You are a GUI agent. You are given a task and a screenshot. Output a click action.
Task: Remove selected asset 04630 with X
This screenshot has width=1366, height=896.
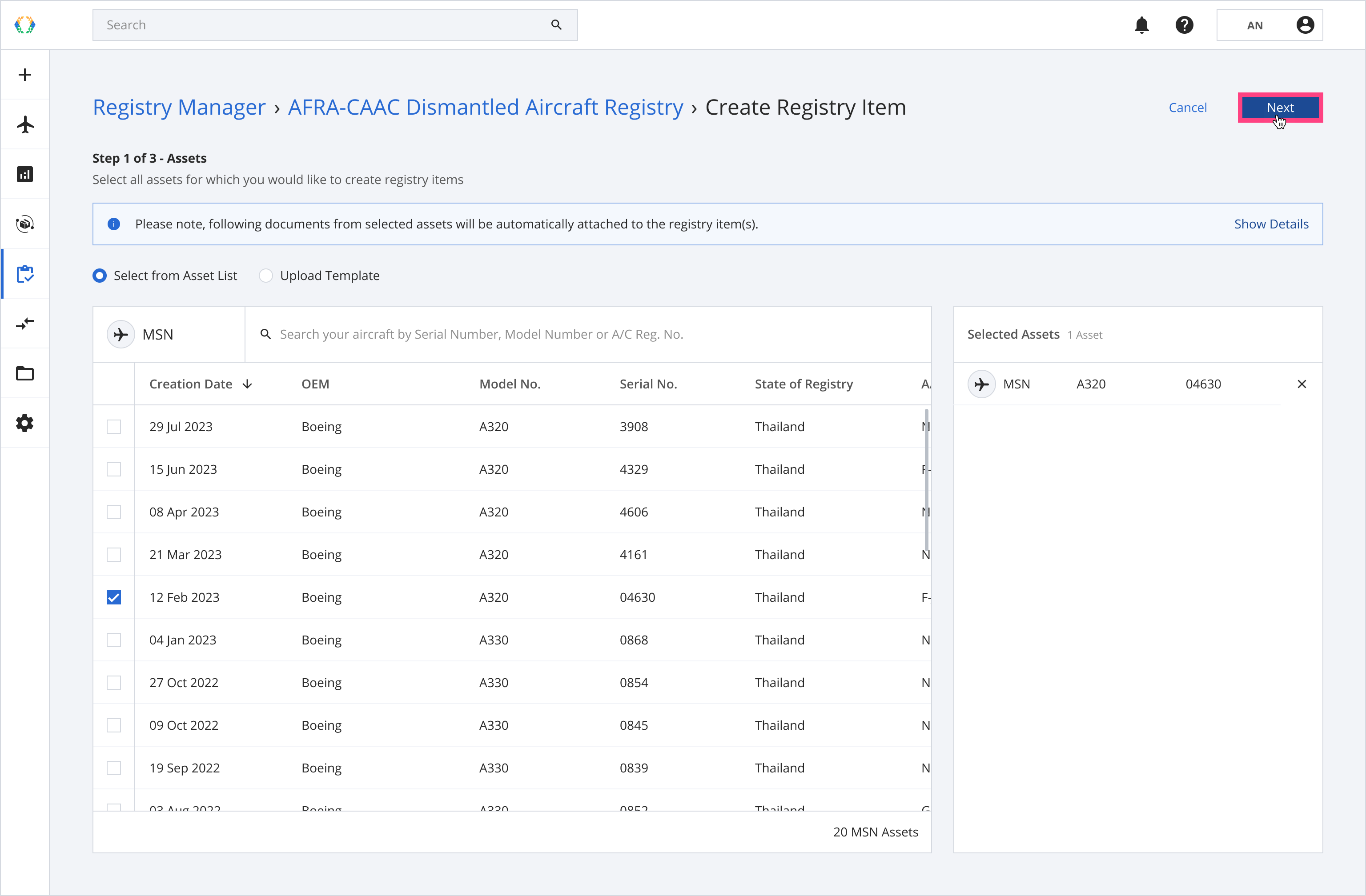(x=1302, y=384)
